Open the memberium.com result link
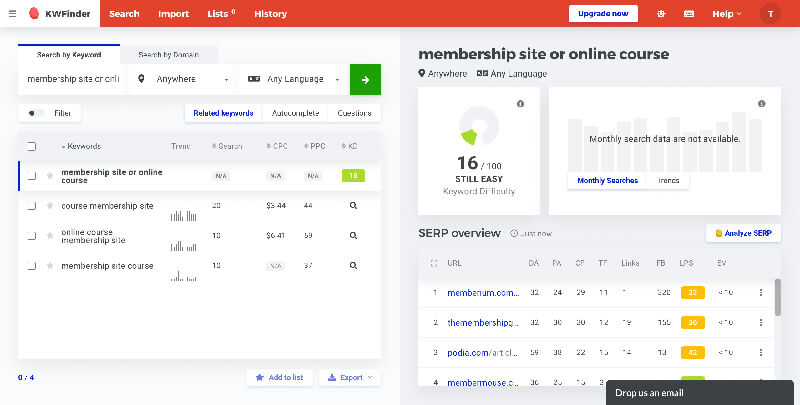 click(483, 293)
